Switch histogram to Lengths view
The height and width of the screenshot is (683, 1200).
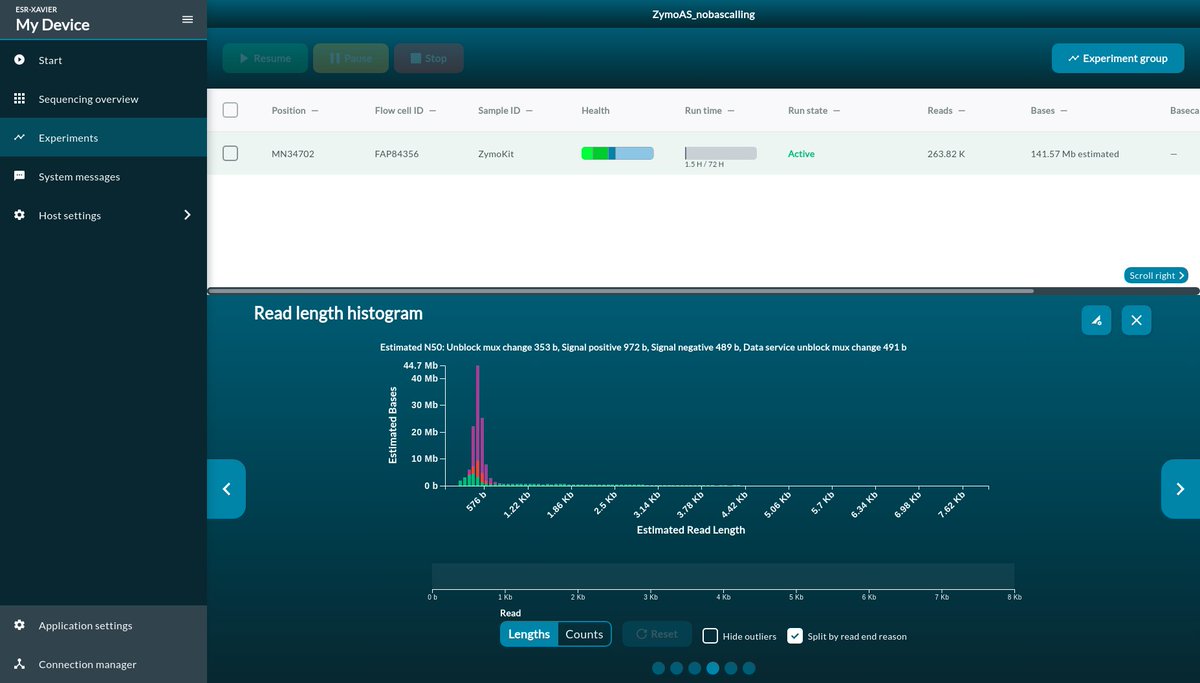click(x=529, y=634)
